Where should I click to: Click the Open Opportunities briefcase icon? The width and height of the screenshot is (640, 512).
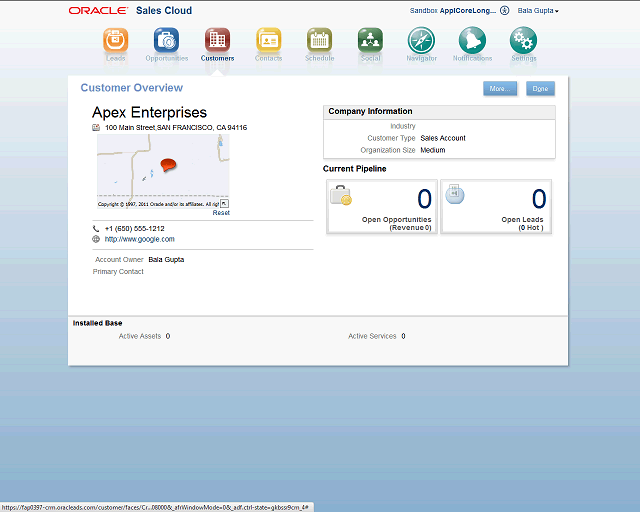coord(341,195)
